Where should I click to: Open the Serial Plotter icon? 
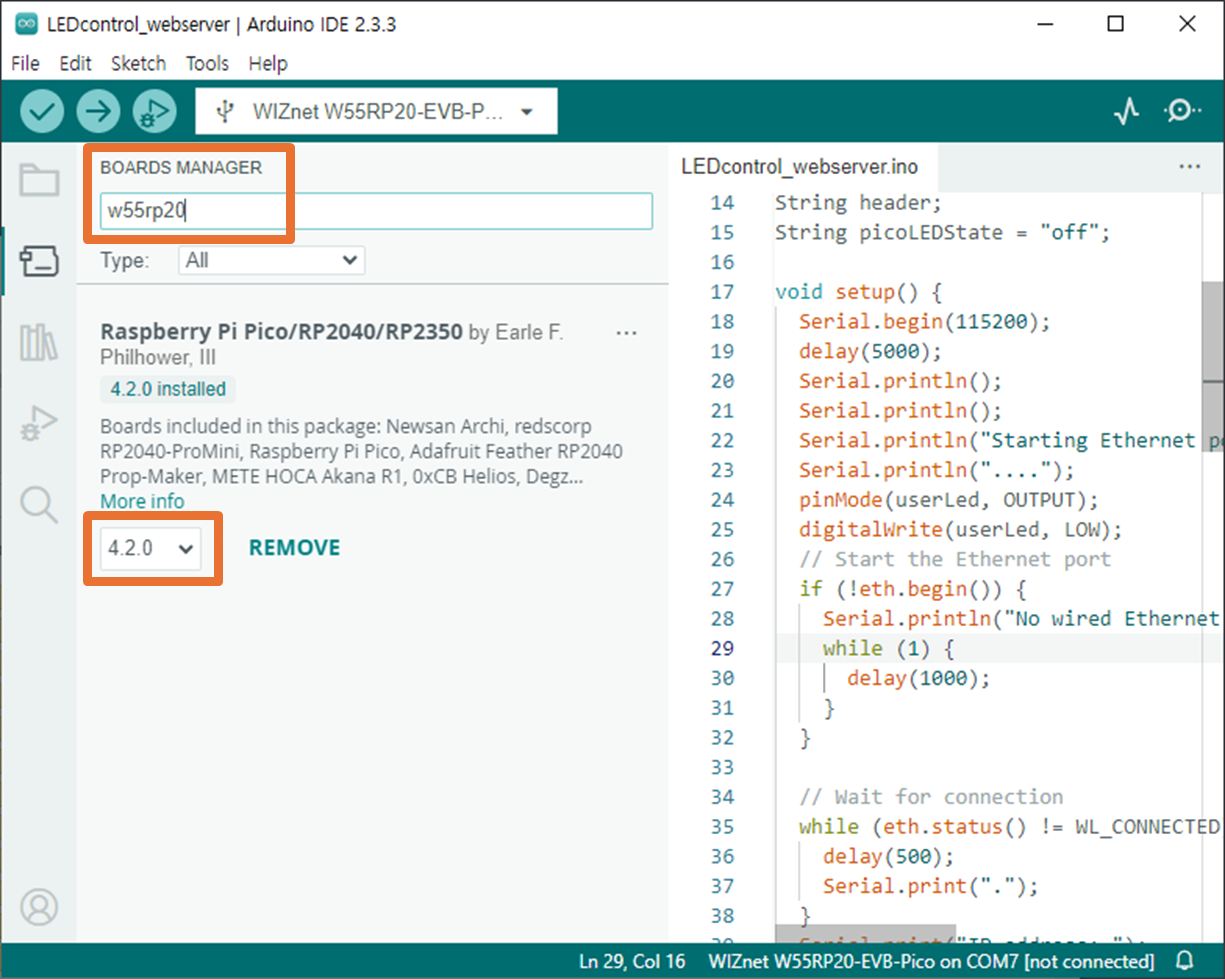[x=1127, y=111]
